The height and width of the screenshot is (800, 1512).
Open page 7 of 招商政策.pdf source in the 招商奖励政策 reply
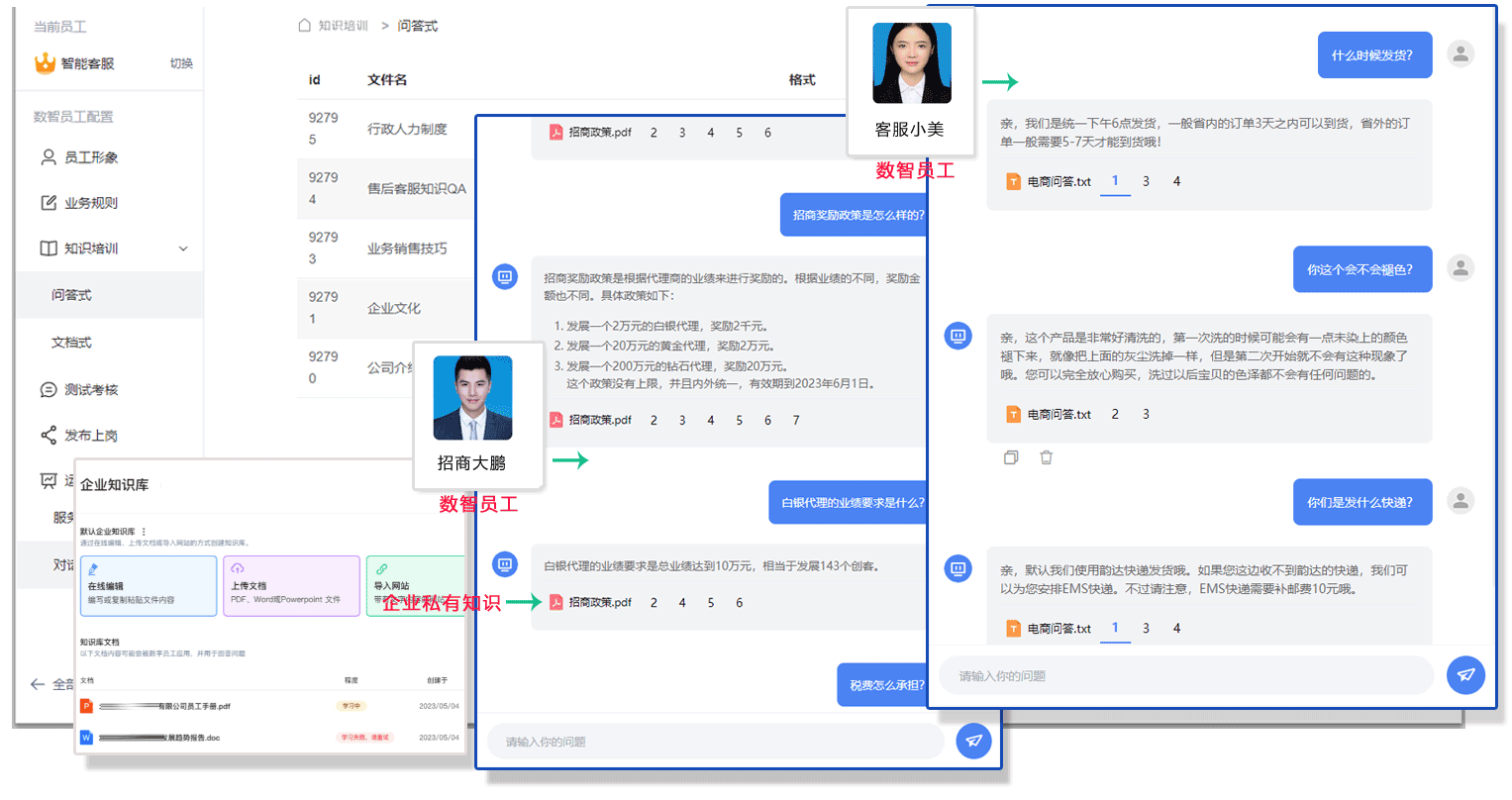pyautogui.click(x=796, y=421)
